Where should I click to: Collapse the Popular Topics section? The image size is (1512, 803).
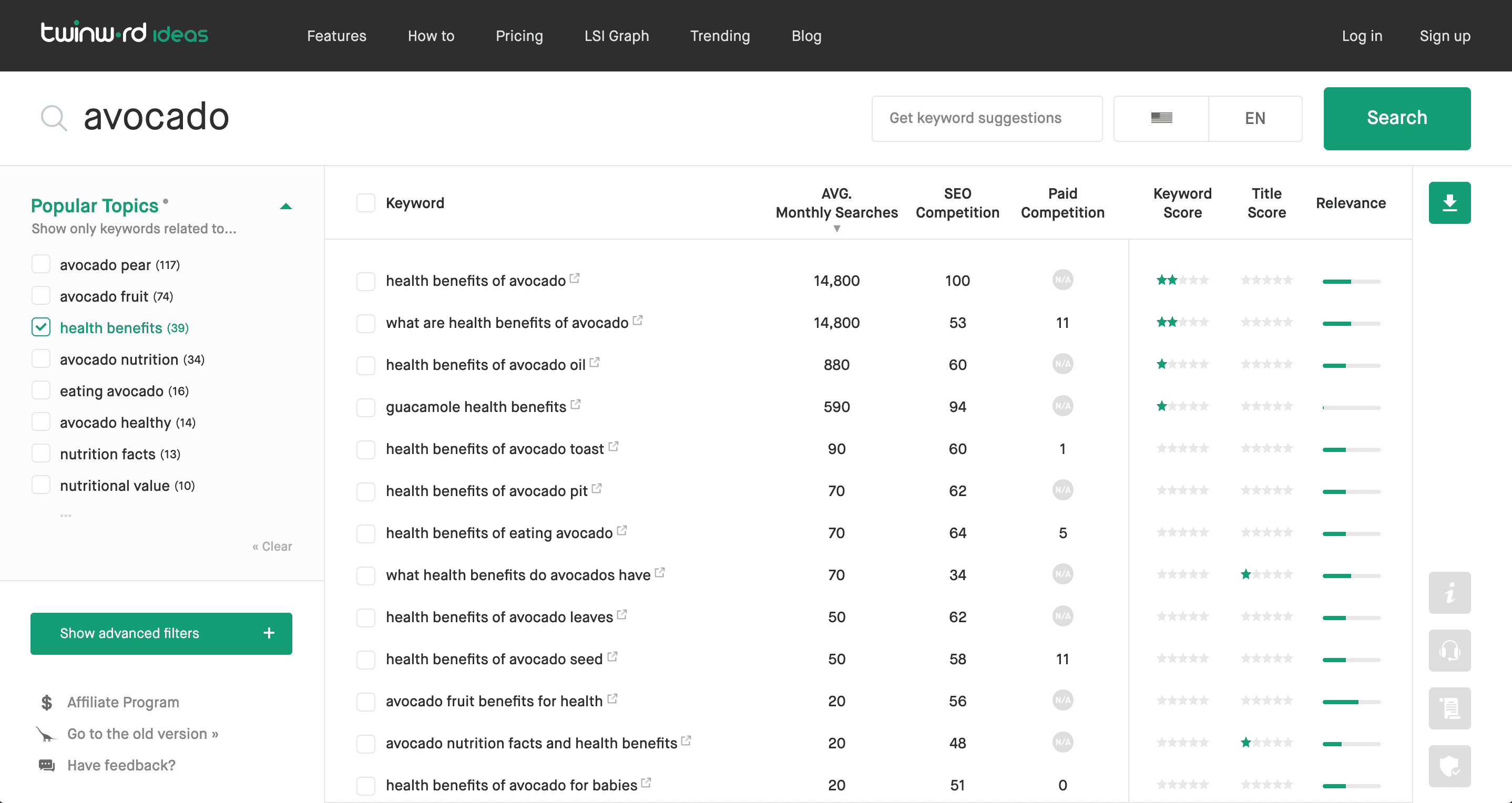point(286,206)
